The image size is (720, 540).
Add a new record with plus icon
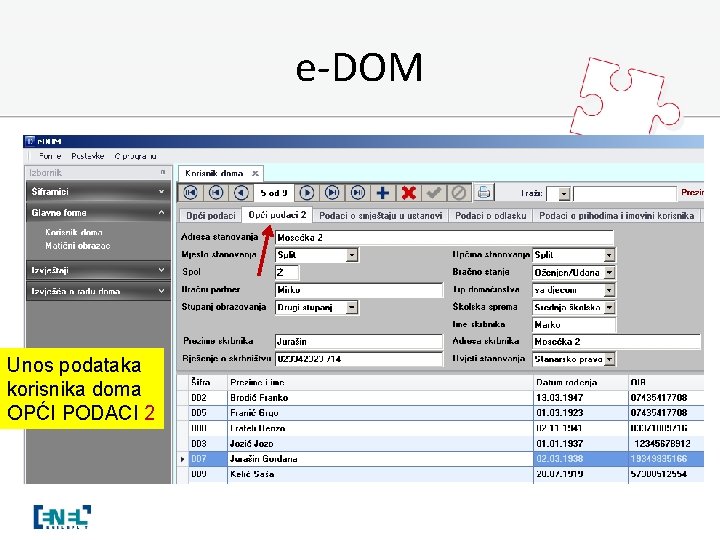(382, 192)
